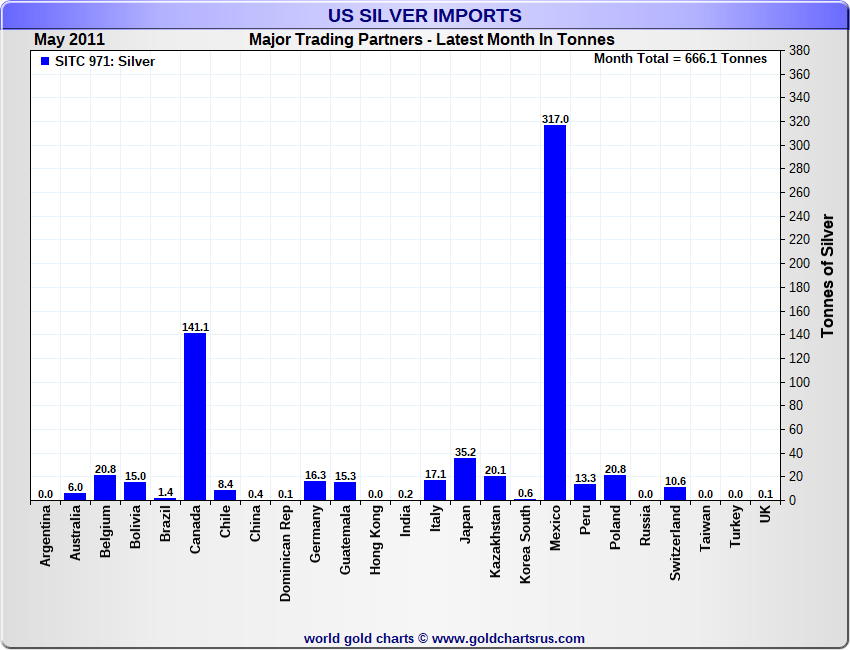Click the 15.3 value above Guatemala bar
Image resolution: width=850 pixels, height=650 pixels.
[345, 476]
